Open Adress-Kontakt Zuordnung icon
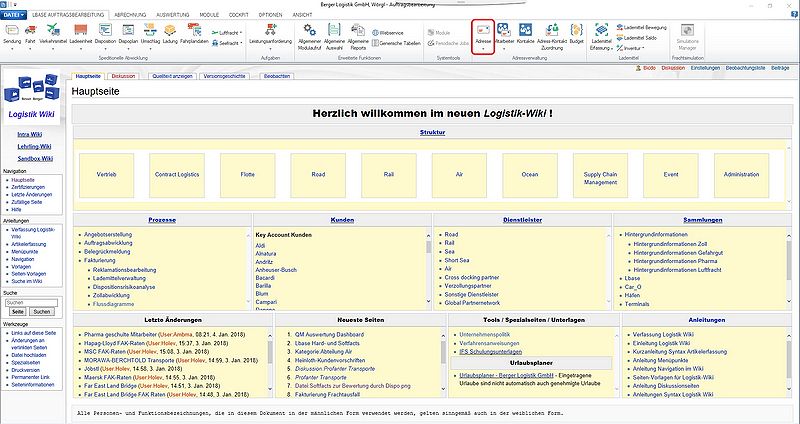This screenshot has height=424, width=800. coord(552,30)
